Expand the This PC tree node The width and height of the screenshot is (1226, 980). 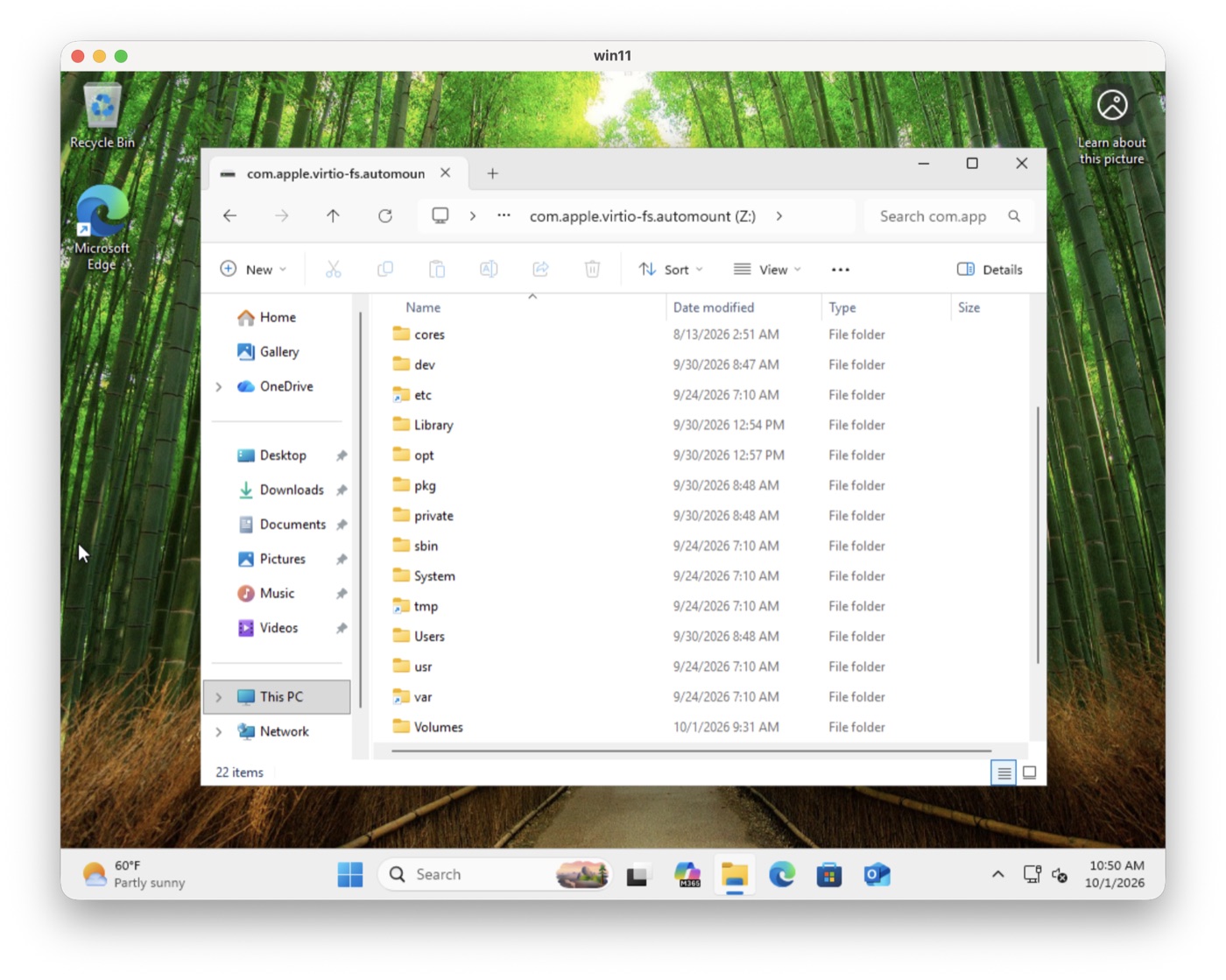219,697
